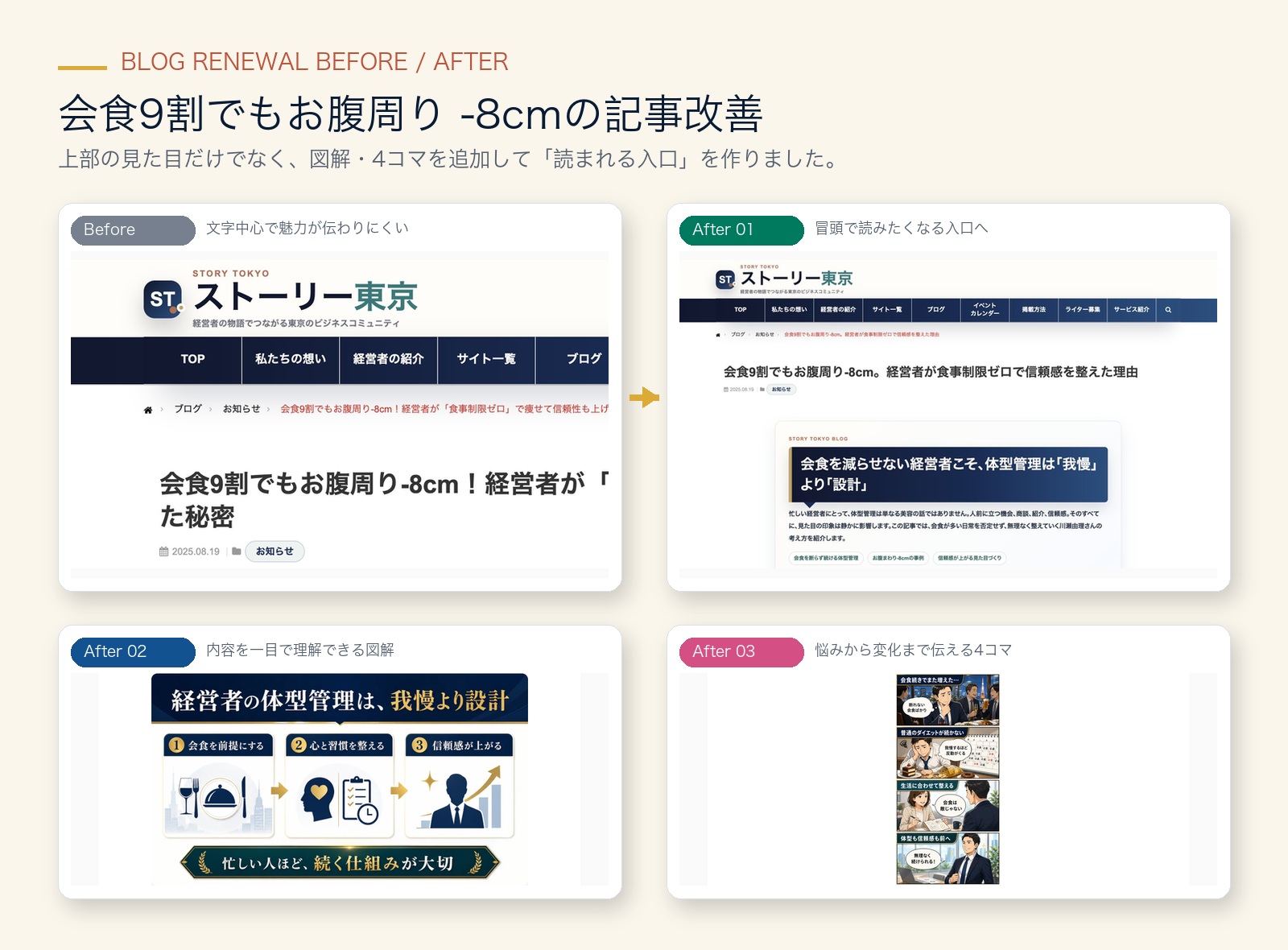Click 会食を断らず続ける体型管理 tag pill
This screenshot has width=1288, height=950.
click(826, 558)
